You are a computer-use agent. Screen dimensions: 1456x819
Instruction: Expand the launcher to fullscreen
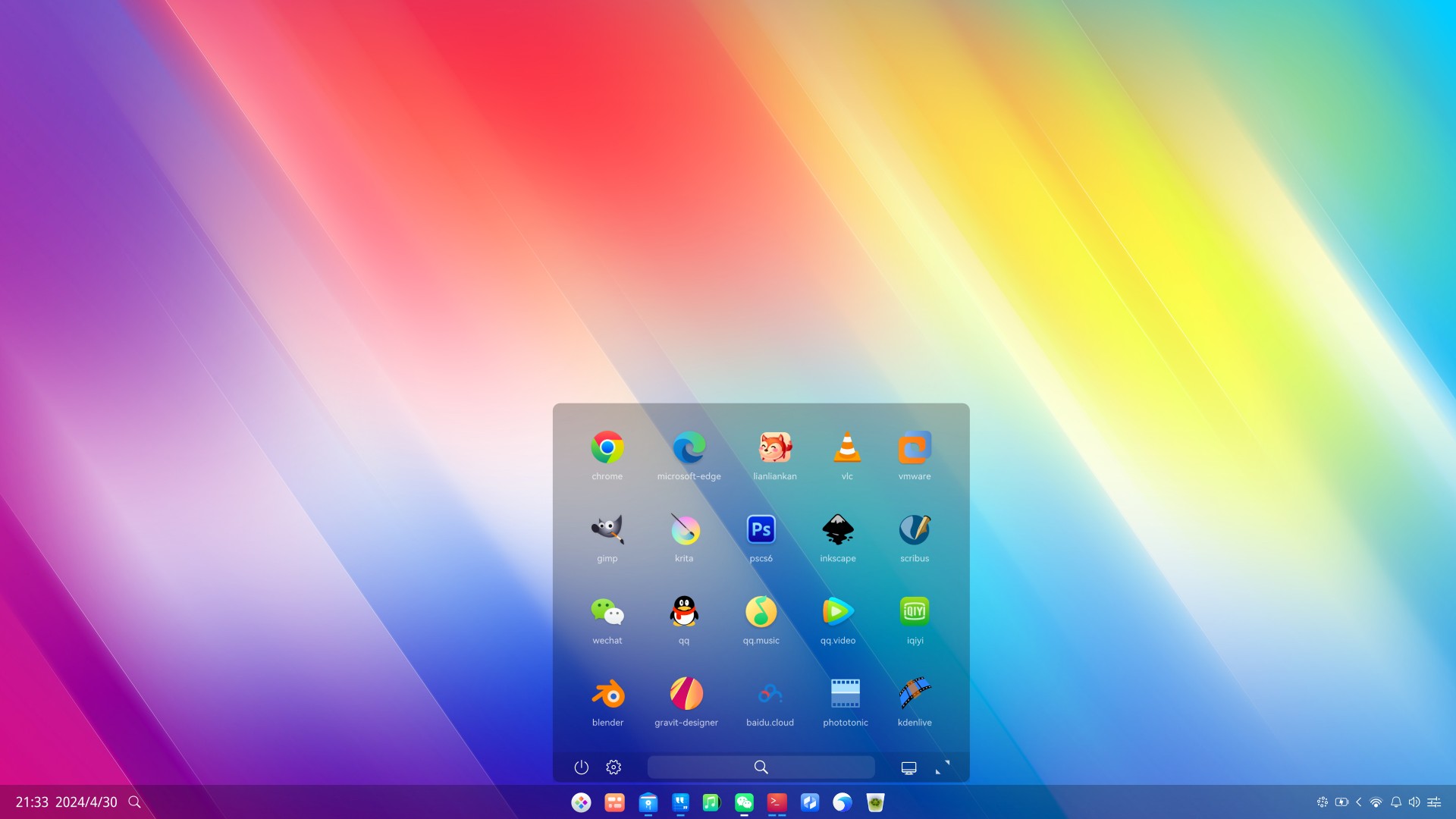pos(943,768)
